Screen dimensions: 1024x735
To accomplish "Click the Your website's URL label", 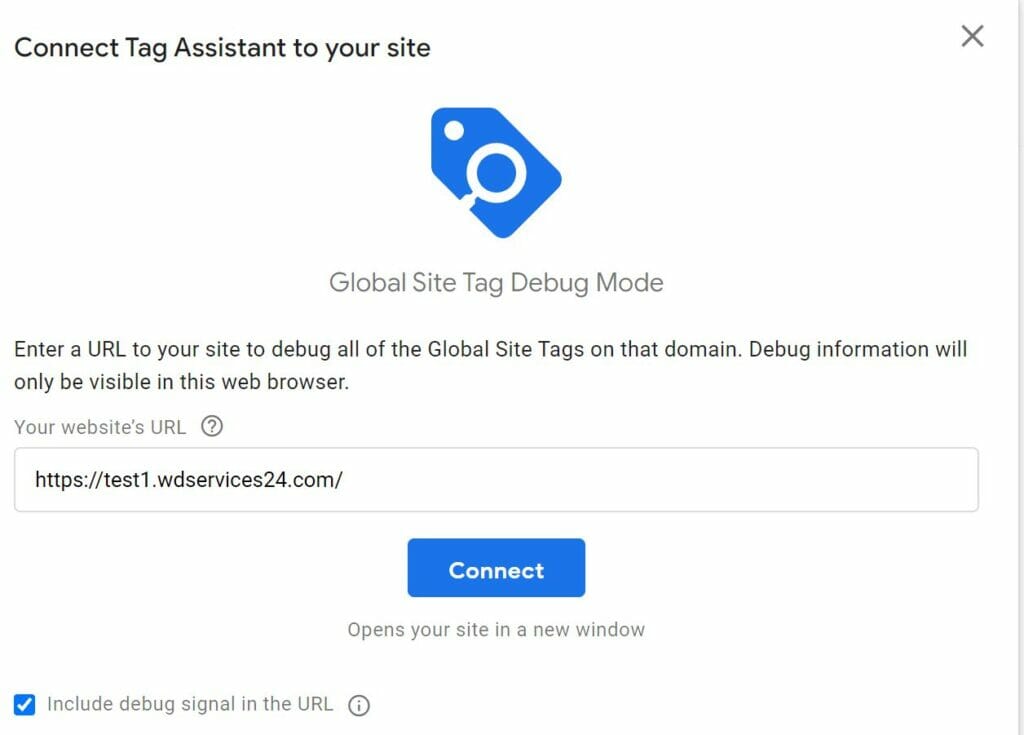I will [100, 427].
